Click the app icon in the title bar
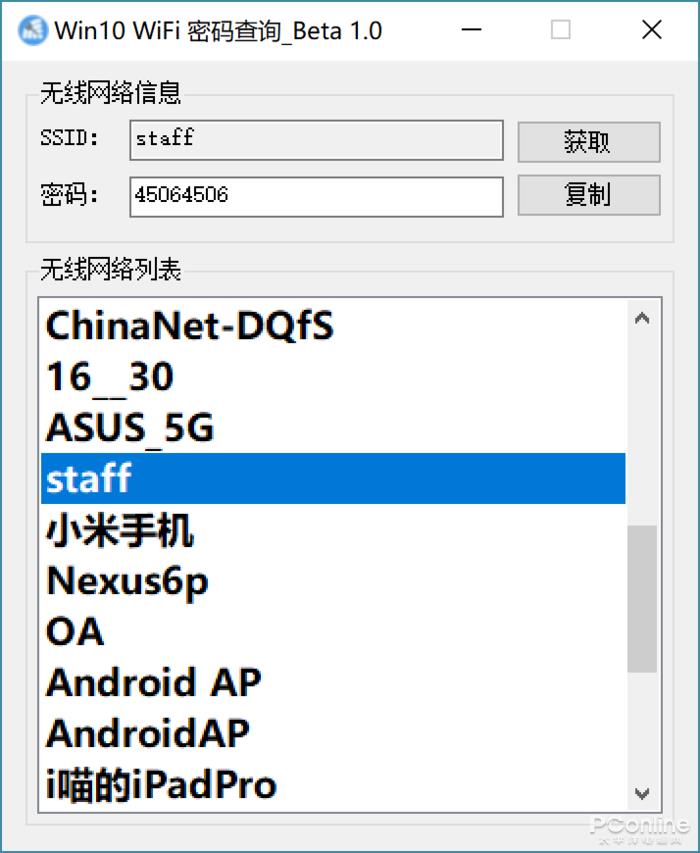The height and width of the screenshot is (853, 700). coord(33,30)
